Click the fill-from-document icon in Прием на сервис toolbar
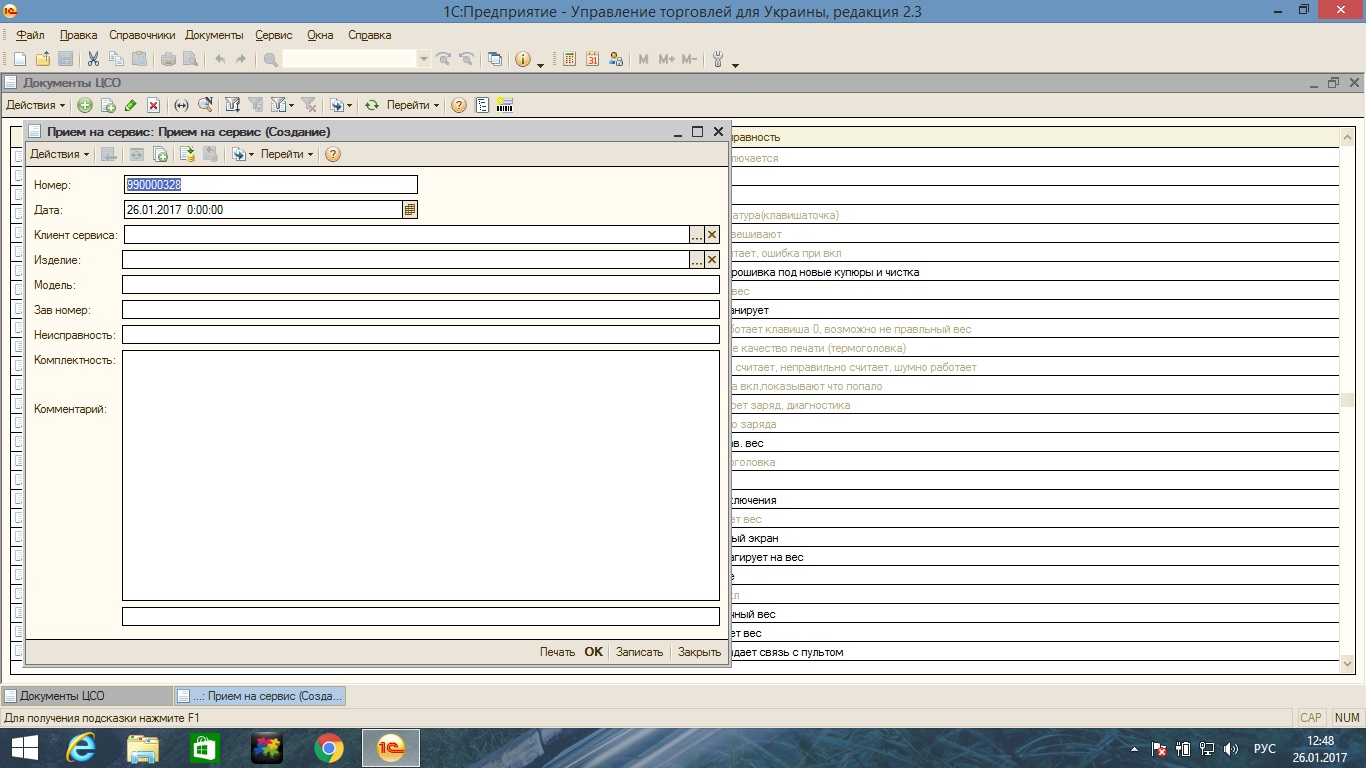The image size is (1366, 768). (187, 154)
